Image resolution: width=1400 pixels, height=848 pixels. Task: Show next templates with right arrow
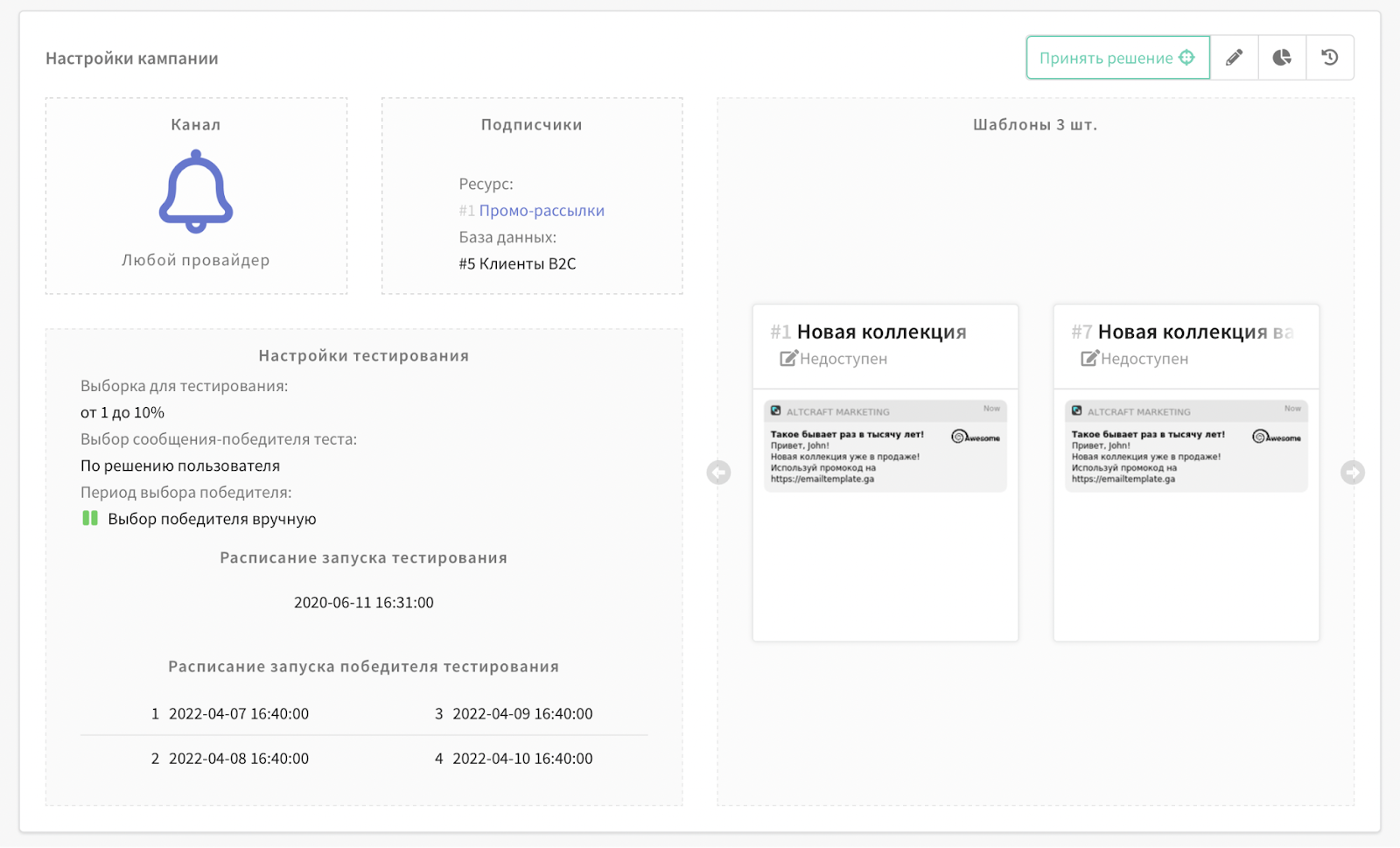tap(1353, 473)
